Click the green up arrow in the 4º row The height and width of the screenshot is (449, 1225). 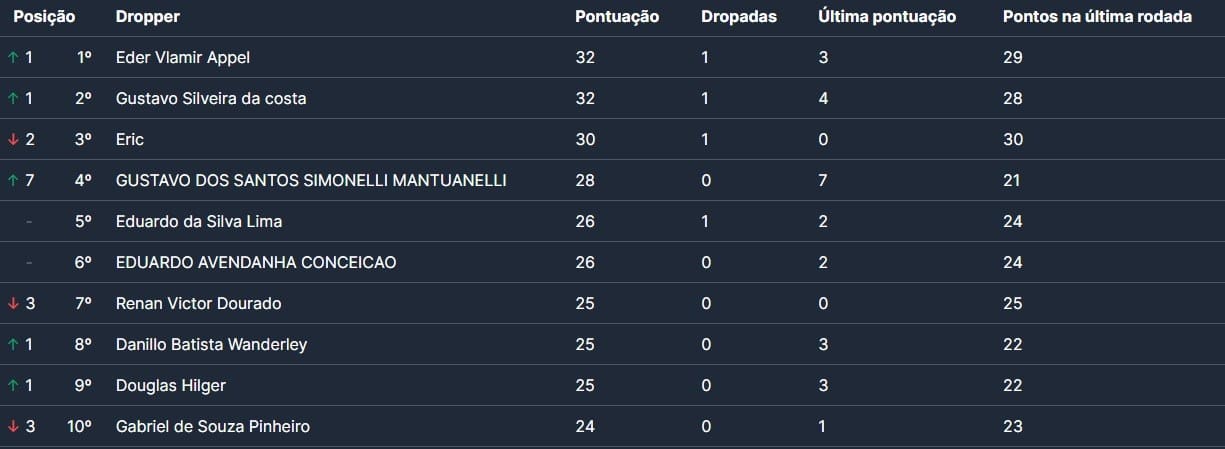[x=13, y=181]
